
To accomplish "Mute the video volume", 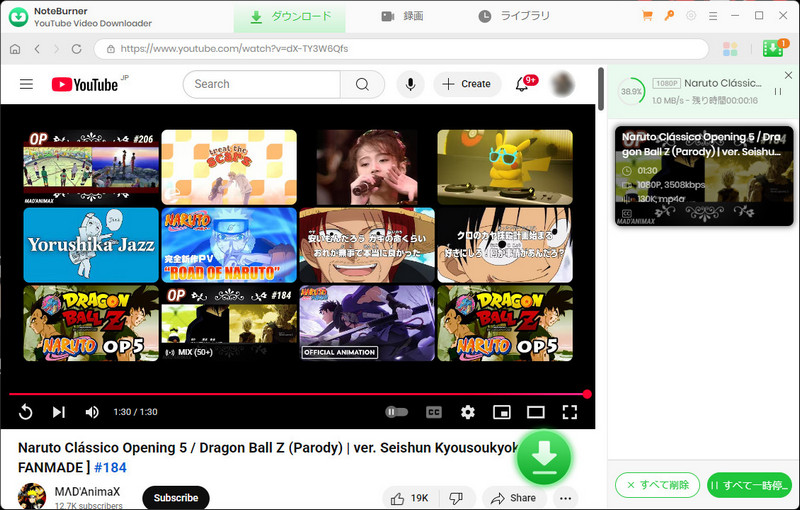I will pos(92,412).
